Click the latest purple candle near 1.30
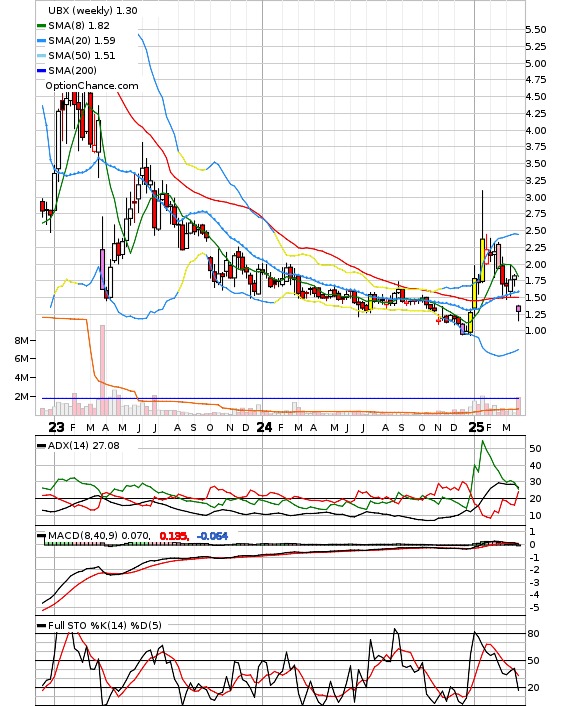 [x=518, y=309]
